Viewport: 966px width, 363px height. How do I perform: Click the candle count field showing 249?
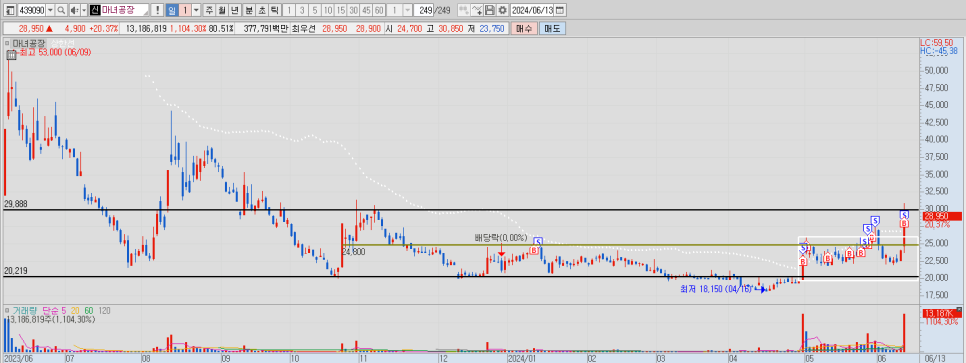pos(424,10)
